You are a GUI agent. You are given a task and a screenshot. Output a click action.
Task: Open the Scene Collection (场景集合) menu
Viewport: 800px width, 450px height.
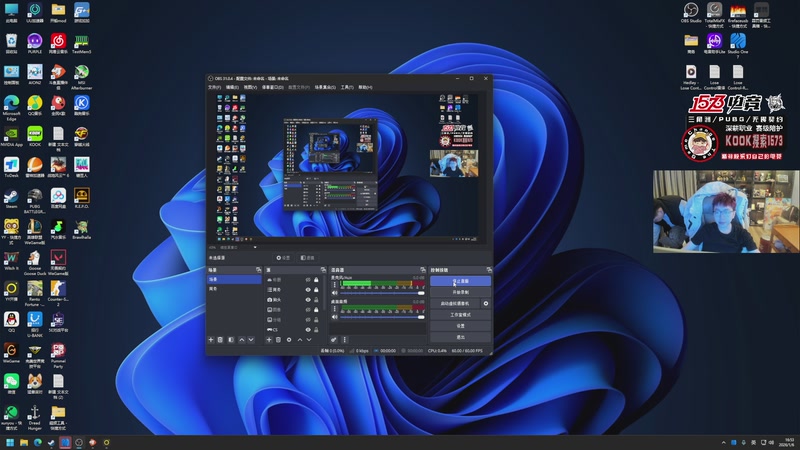[325, 87]
